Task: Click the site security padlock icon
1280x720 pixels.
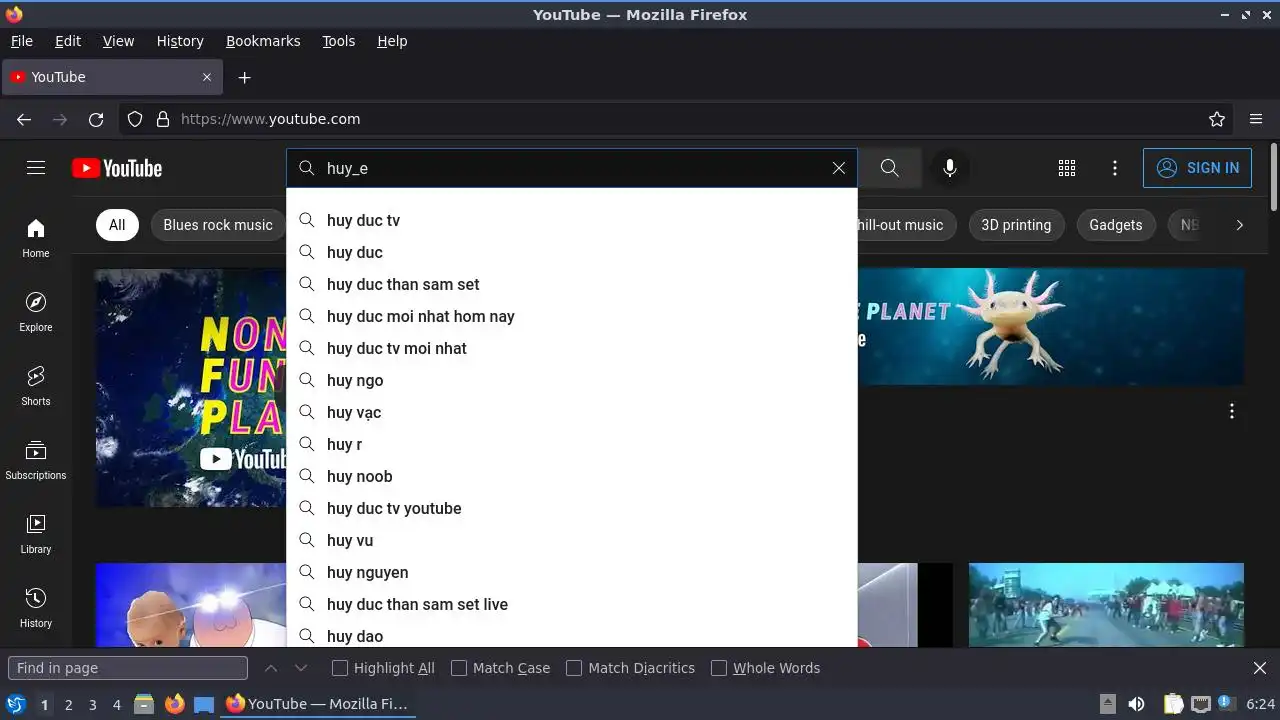Action: [163, 119]
